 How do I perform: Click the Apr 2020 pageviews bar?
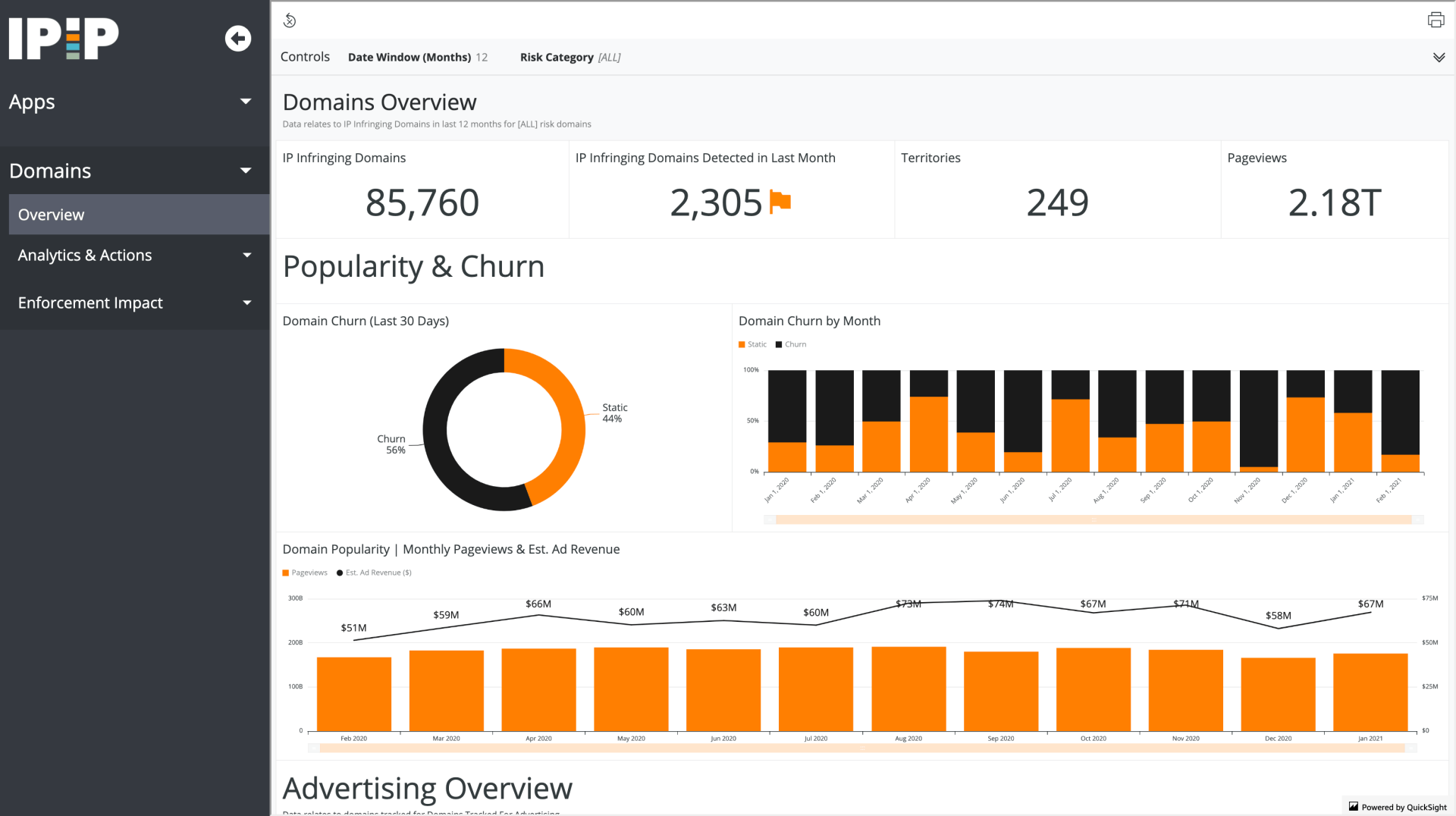tap(538, 690)
